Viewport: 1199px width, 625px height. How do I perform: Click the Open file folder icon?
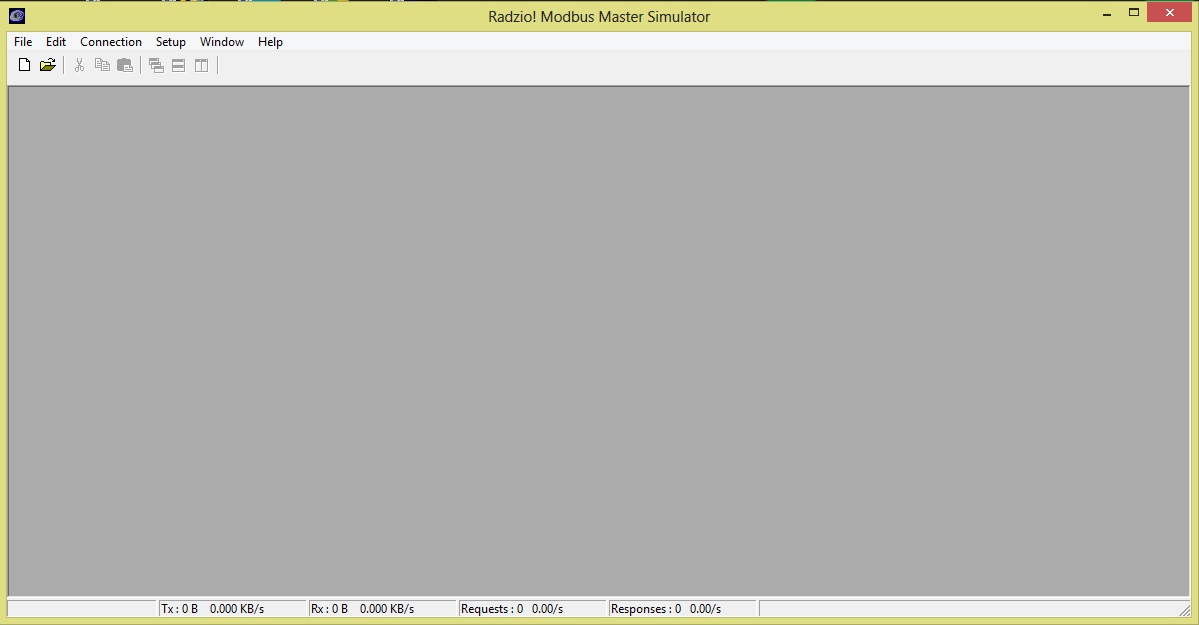click(x=47, y=65)
